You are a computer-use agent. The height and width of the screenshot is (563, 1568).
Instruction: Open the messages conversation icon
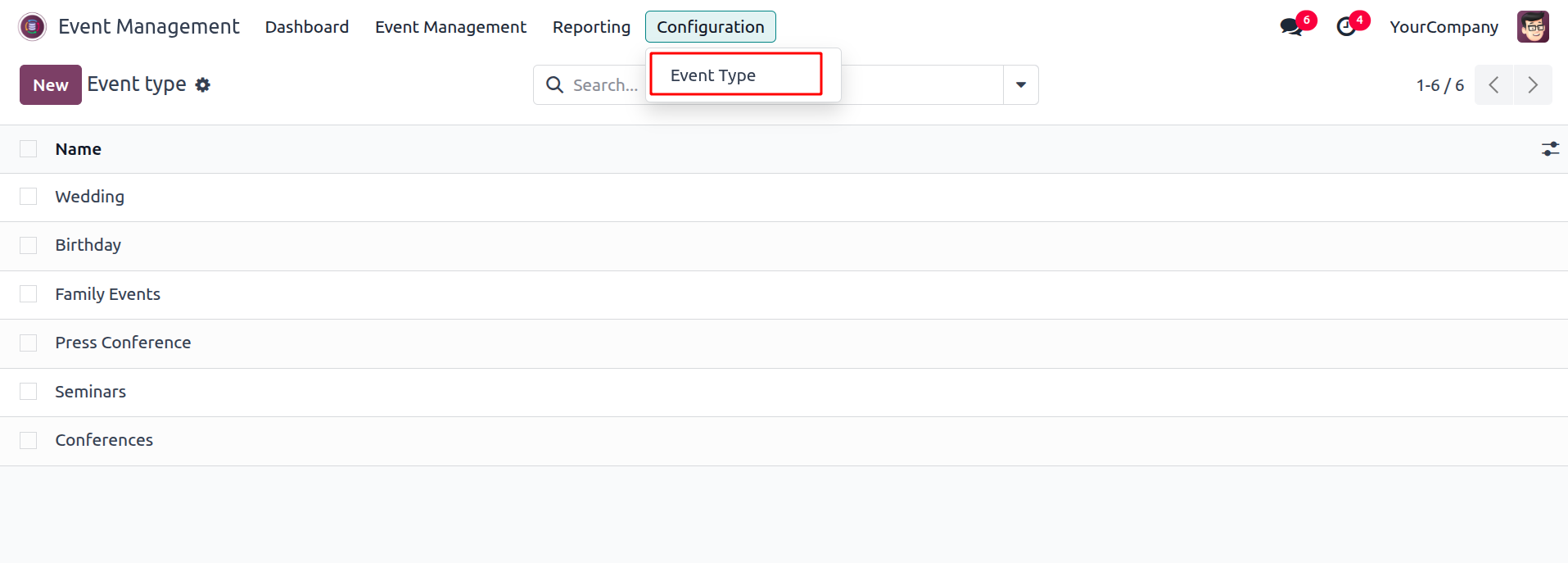pyautogui.click(x=1291, y=27)
